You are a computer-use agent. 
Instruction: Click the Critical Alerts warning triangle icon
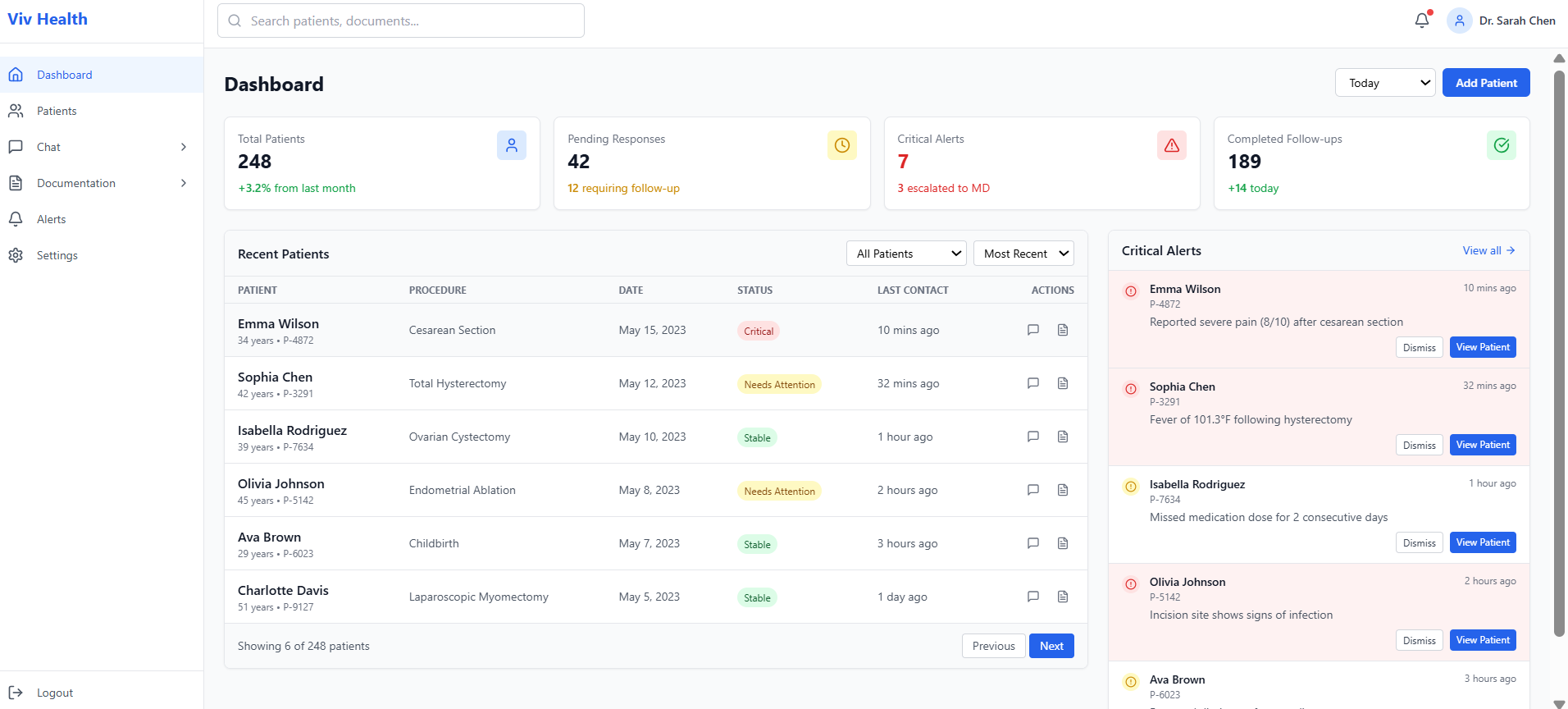click(1172, 145)
